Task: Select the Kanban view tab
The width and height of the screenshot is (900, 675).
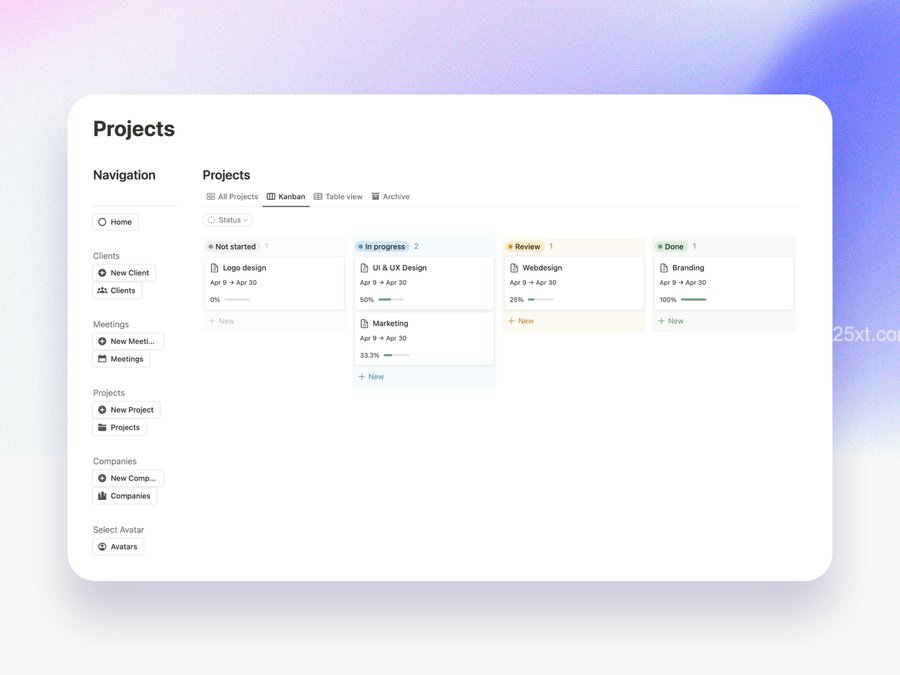Action: tap(286, 197)
